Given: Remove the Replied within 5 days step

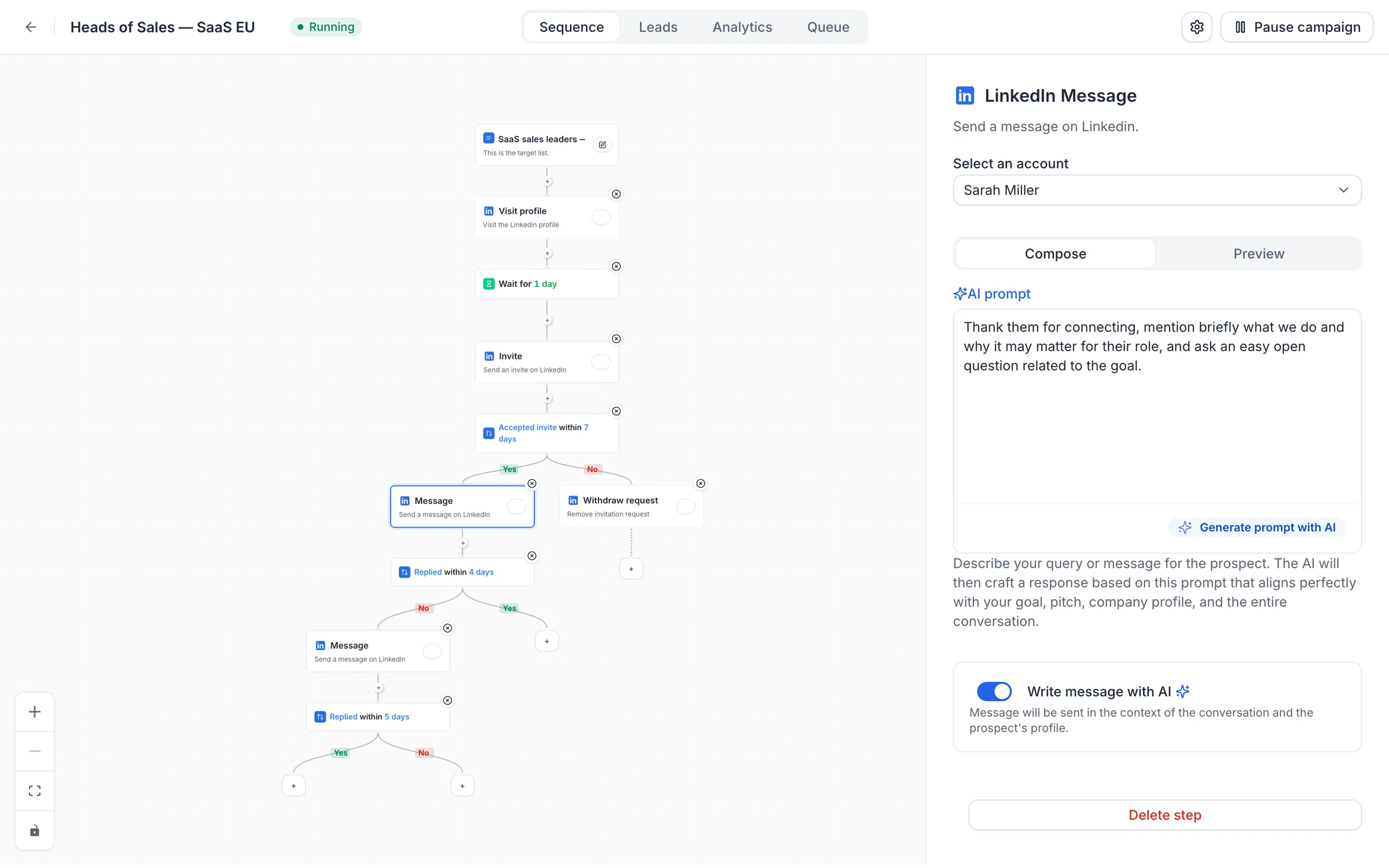Looking at the screenshot, I should point(447,701).
